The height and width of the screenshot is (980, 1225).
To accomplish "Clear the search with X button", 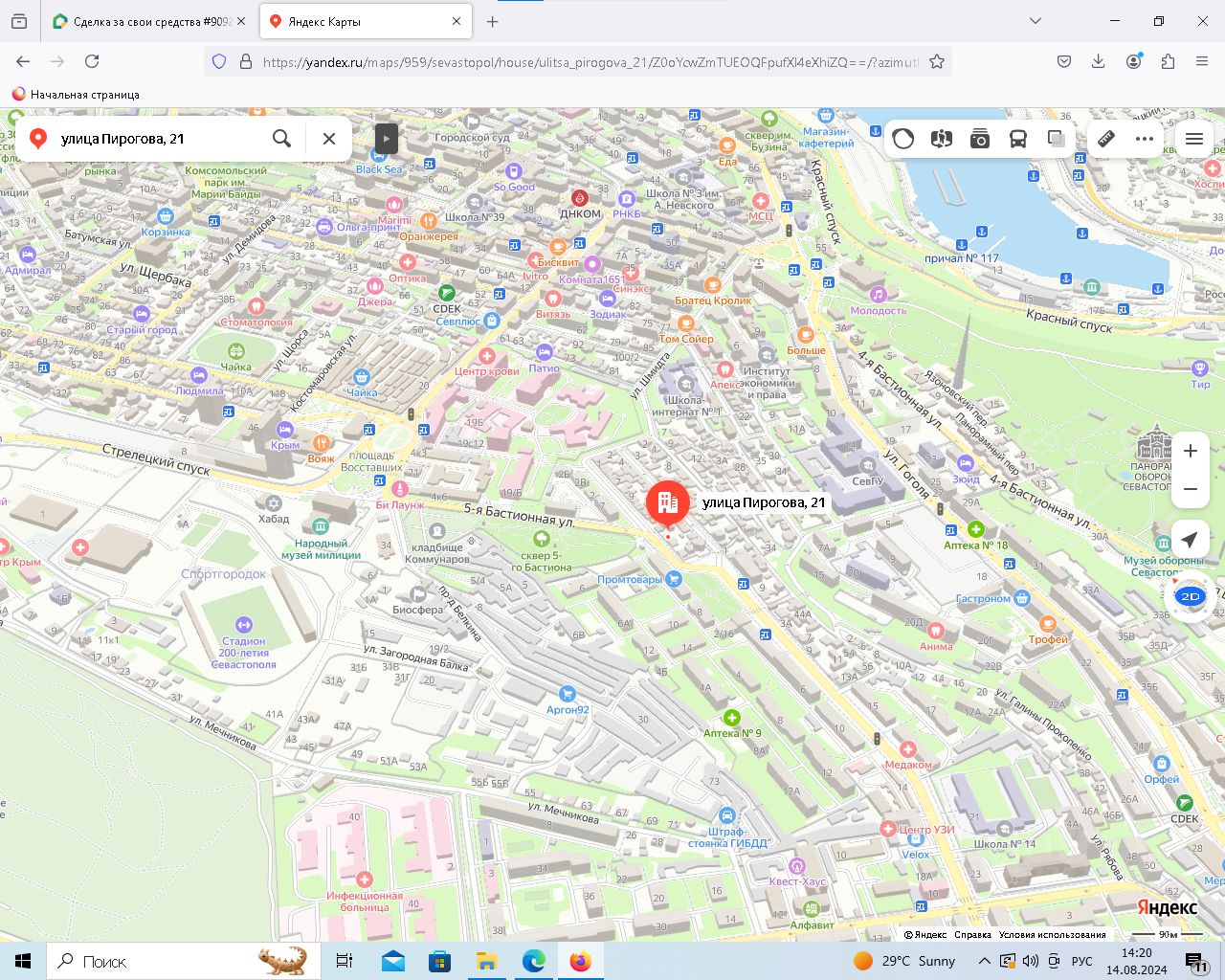I will click(x=329, y=139).
